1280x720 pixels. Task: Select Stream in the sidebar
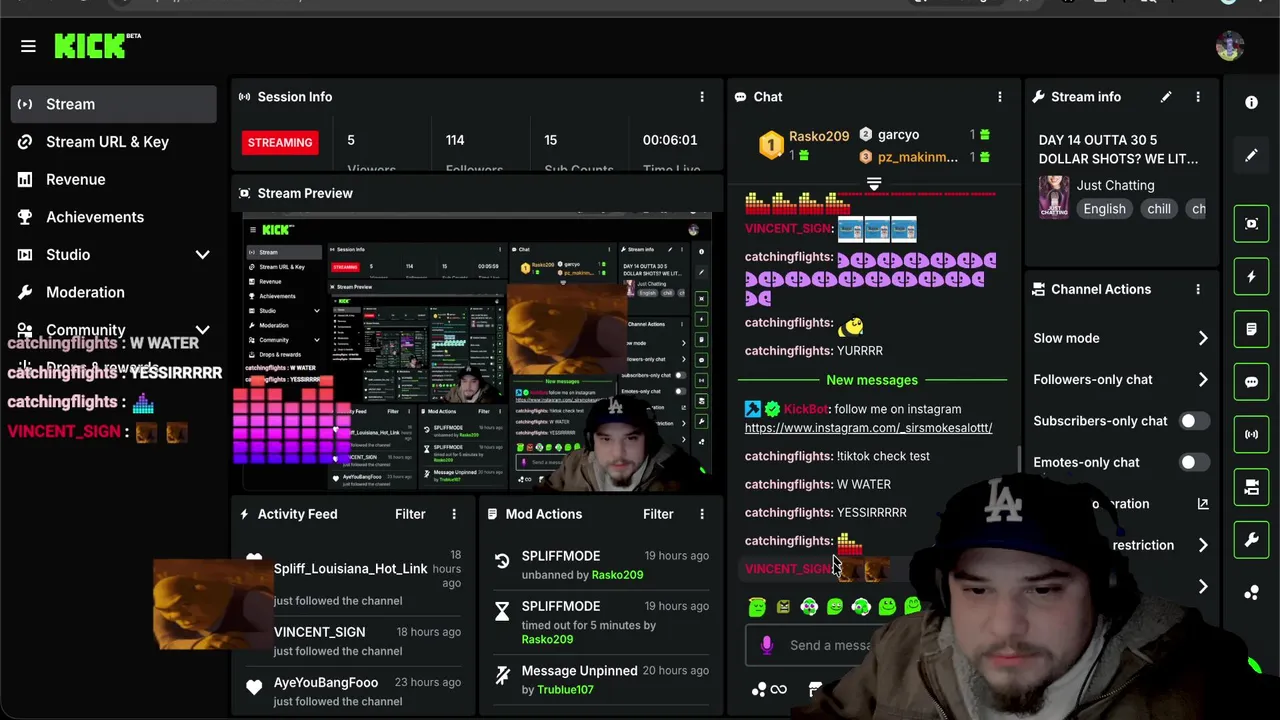pos(114,104)
